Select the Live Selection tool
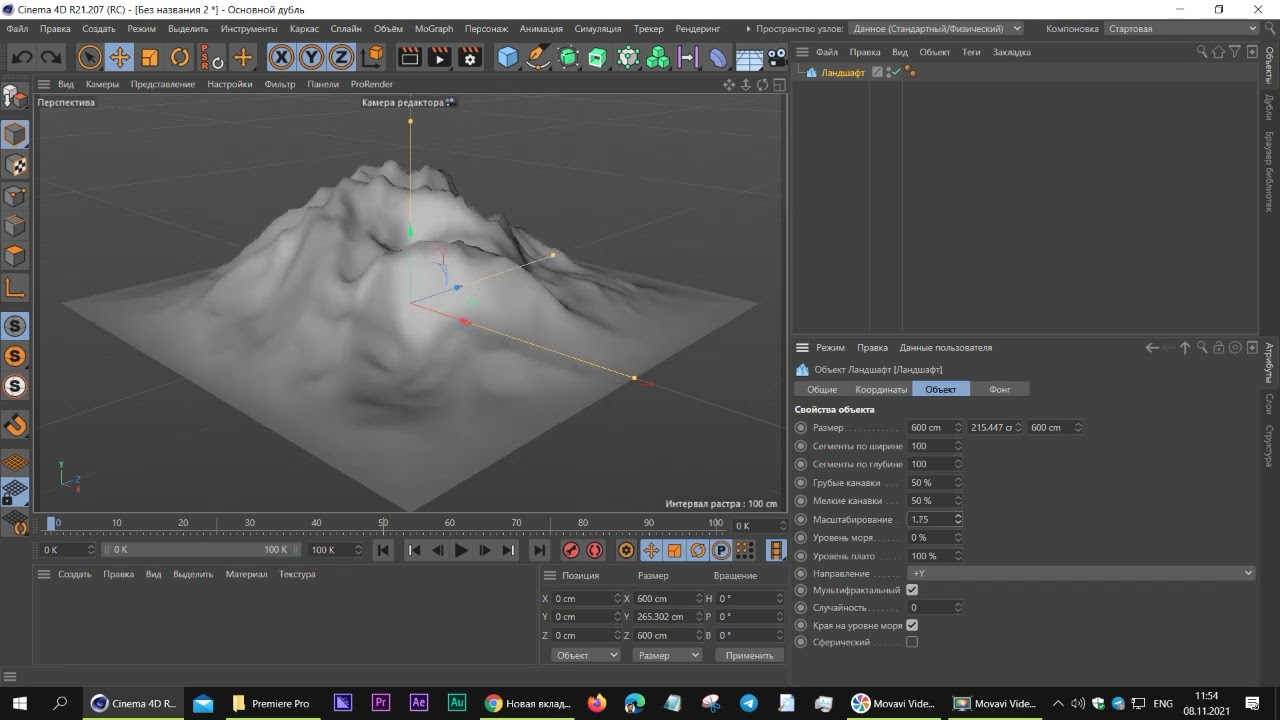The width and height of the screenshot is (1280, 720). (x=90, y=58)
